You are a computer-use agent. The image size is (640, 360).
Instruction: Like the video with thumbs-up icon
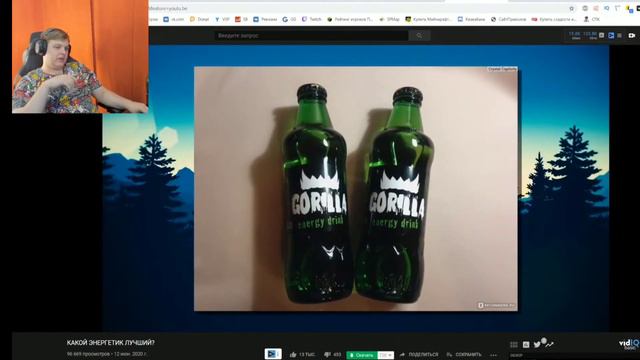click(x=293, y=355)
